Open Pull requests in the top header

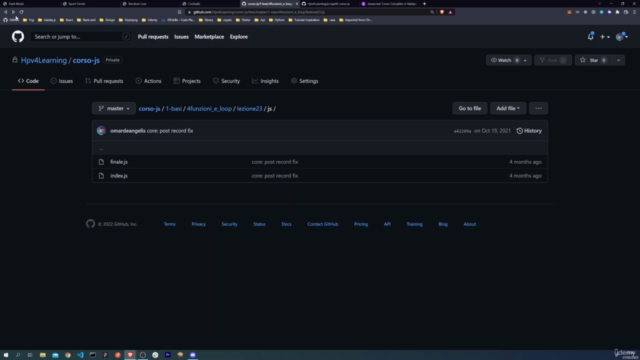[x=153, y=37]
